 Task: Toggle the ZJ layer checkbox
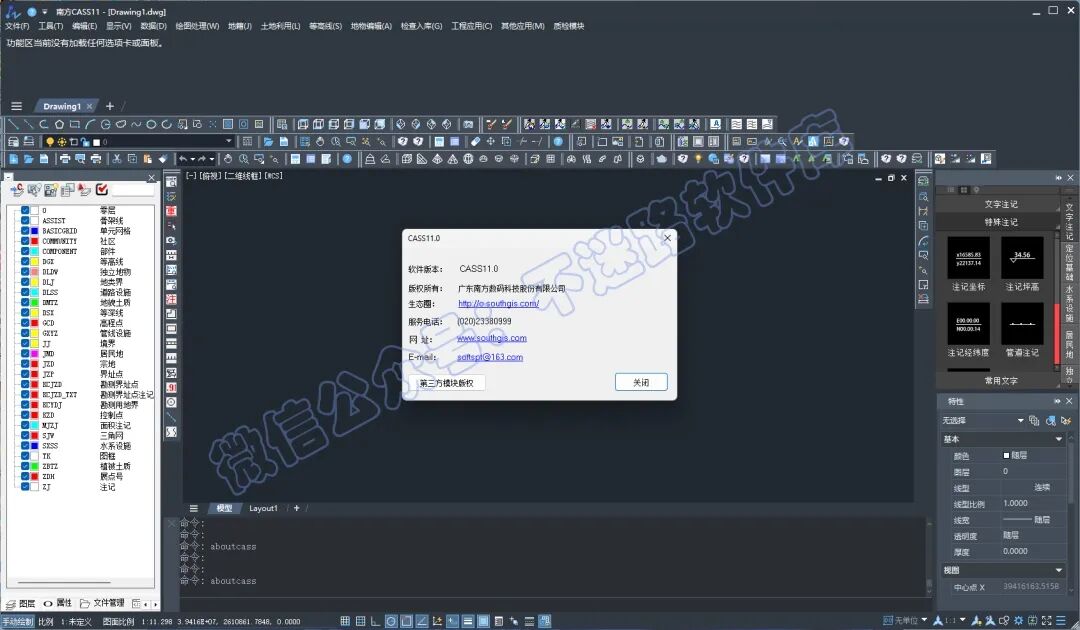coord(25,487)
